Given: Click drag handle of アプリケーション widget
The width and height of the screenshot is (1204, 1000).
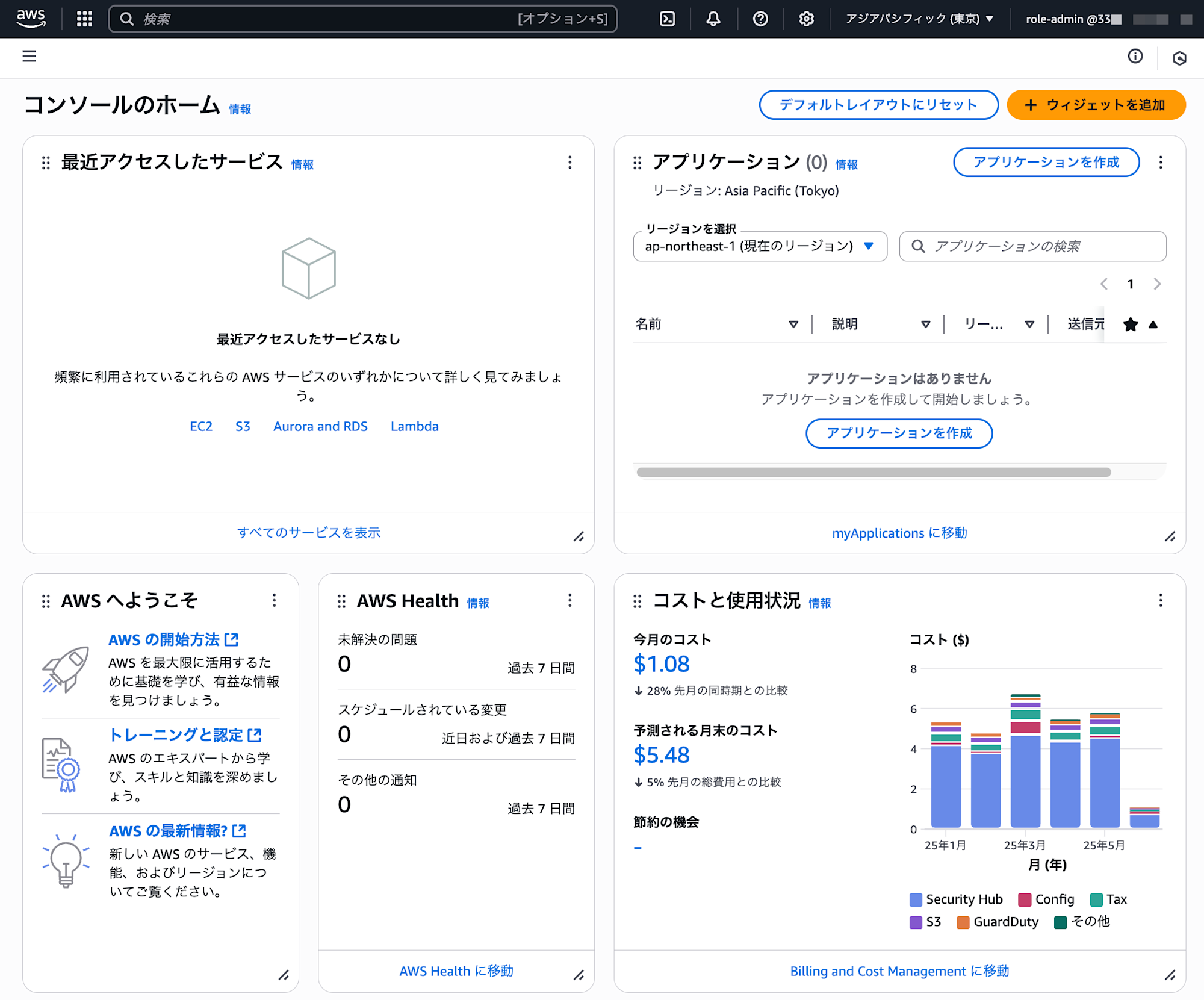Looking at the screenshot, I should [638, 163].
